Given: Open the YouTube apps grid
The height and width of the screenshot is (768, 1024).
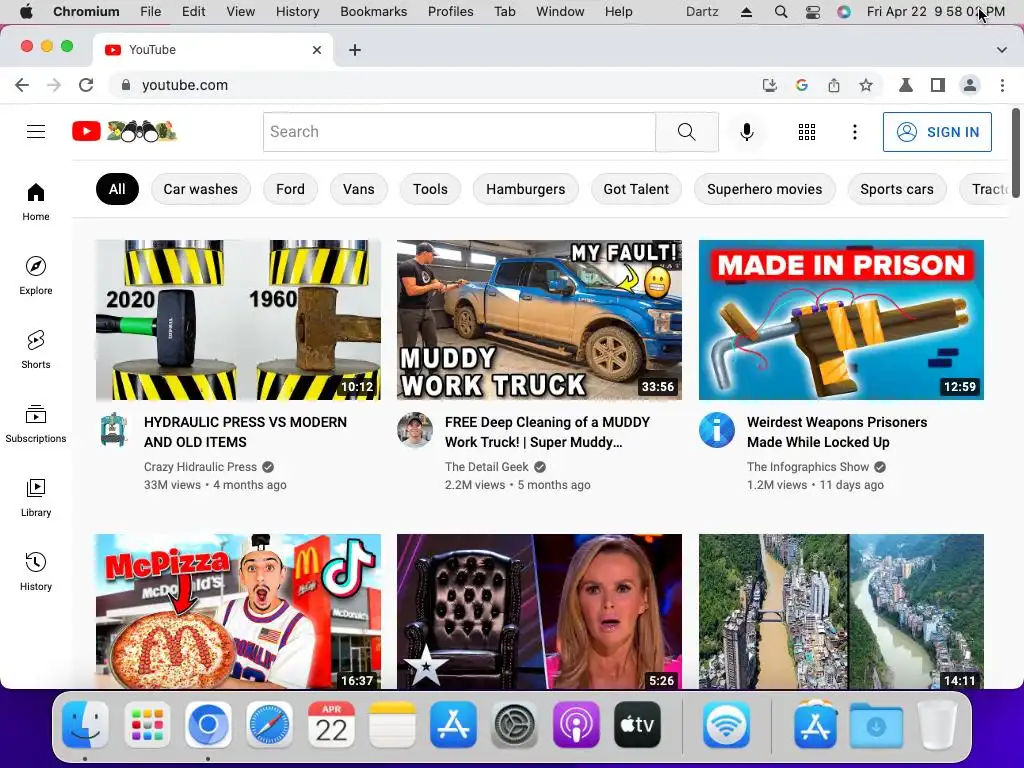Looking at the screenshot, I should coord(807,132).
